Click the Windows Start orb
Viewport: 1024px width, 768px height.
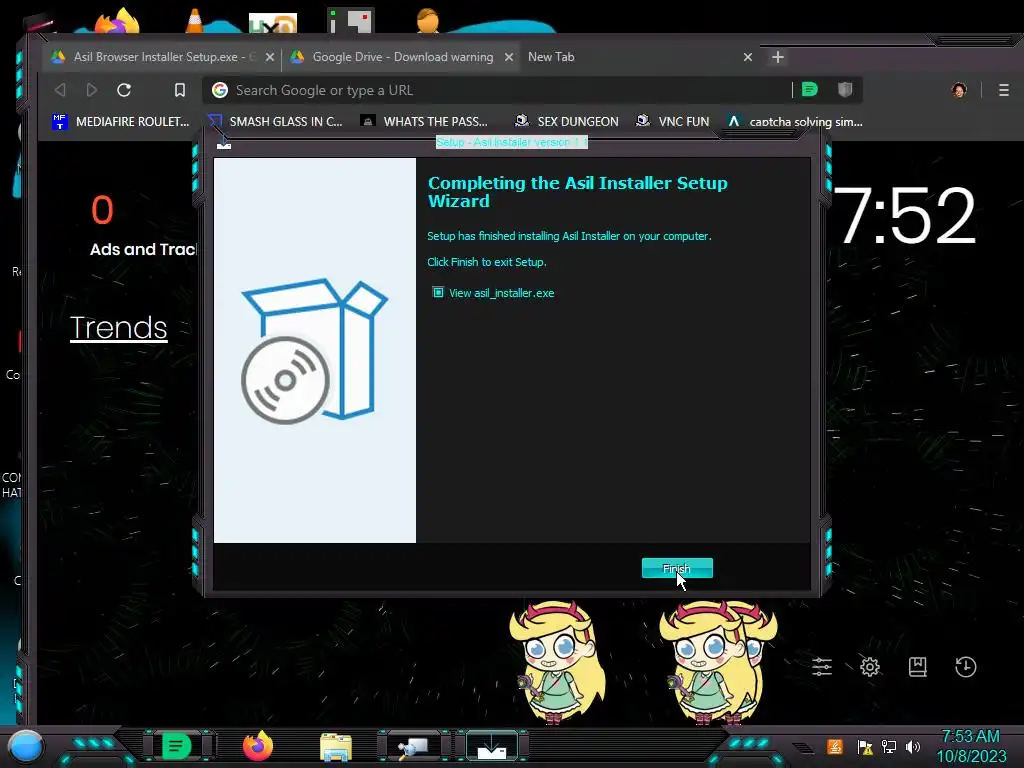pos(26,746)
